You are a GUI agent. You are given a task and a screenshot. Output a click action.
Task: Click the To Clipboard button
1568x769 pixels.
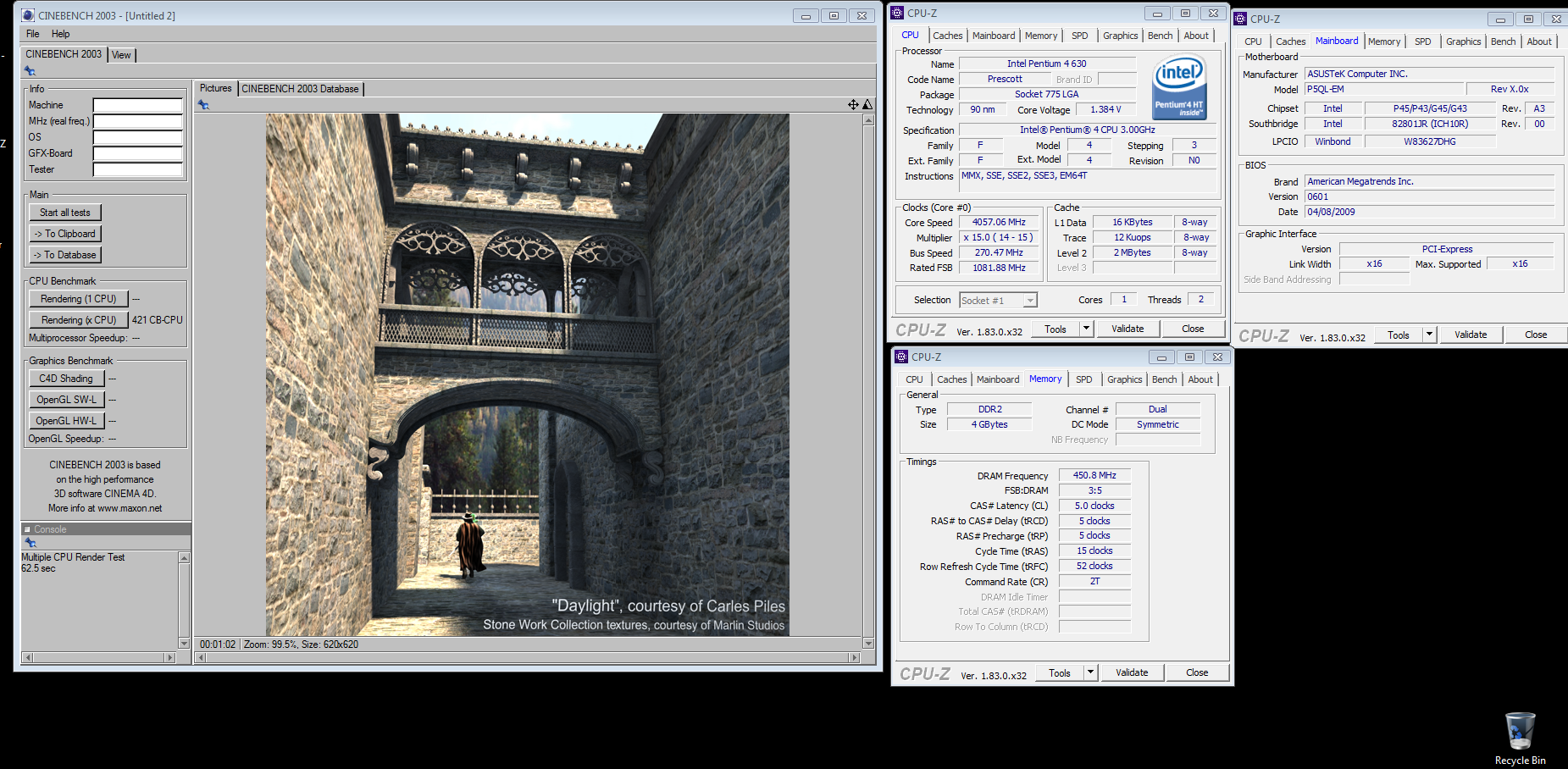(65, 234)
